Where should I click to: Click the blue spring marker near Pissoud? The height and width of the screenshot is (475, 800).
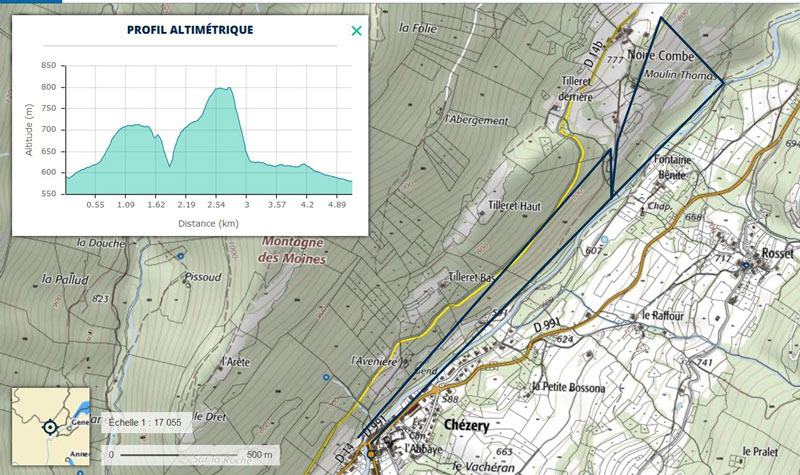pyautogui.click(x=180, y=256)
